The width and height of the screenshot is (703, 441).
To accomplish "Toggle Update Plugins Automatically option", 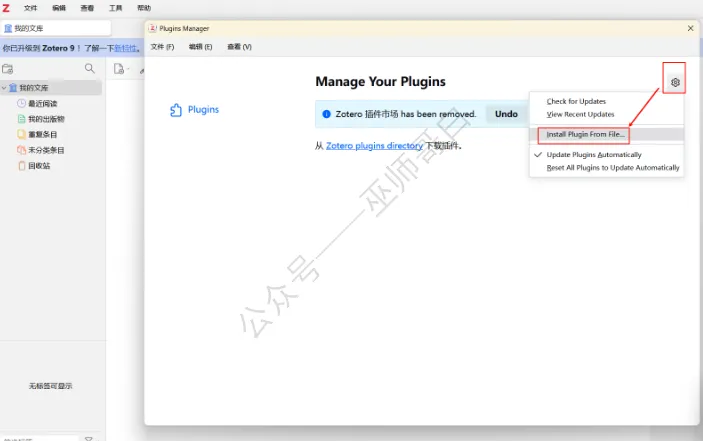I will [x=594, y=155].
